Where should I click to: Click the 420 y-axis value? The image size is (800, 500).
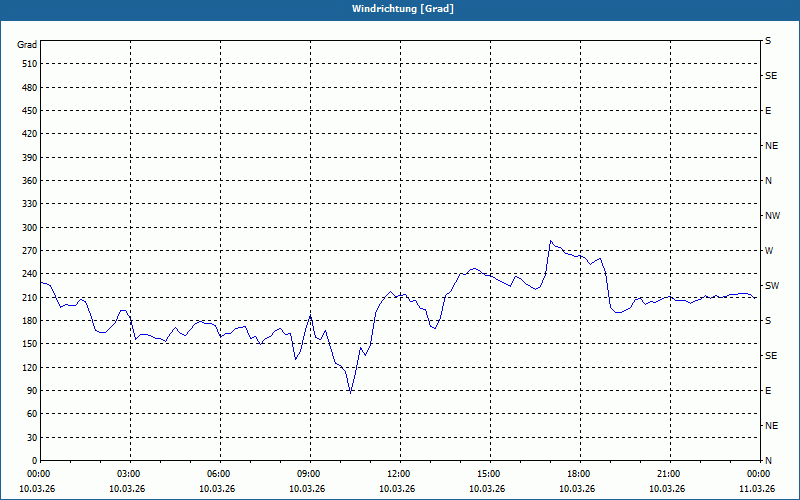(x=30, y=134)
